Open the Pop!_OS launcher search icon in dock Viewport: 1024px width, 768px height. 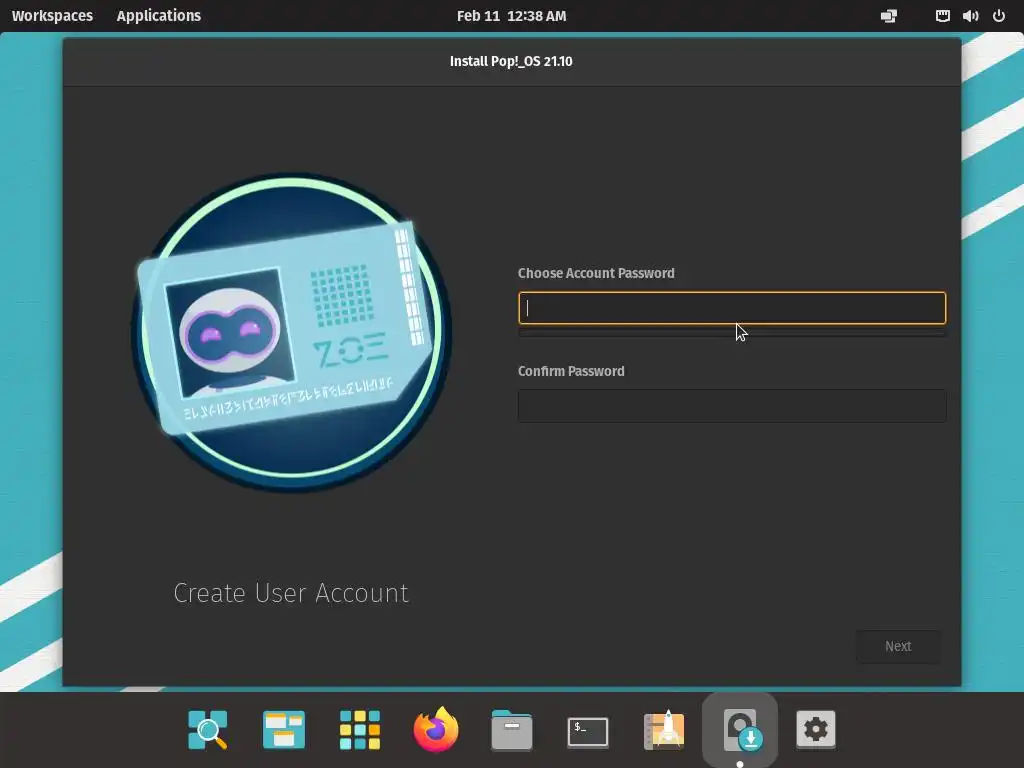(x=208, y=729)
